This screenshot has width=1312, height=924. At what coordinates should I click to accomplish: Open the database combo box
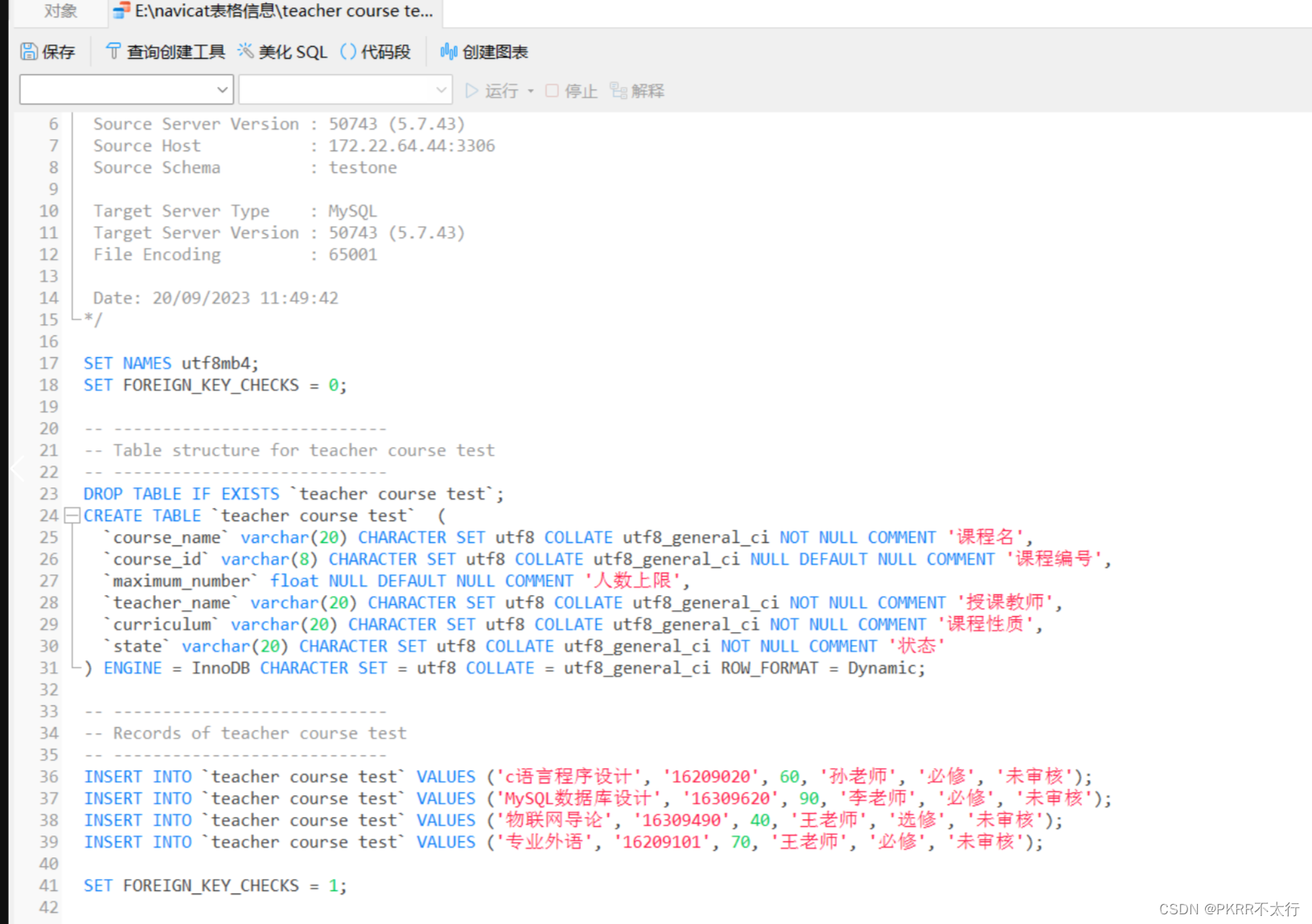(x=345, y=90)
